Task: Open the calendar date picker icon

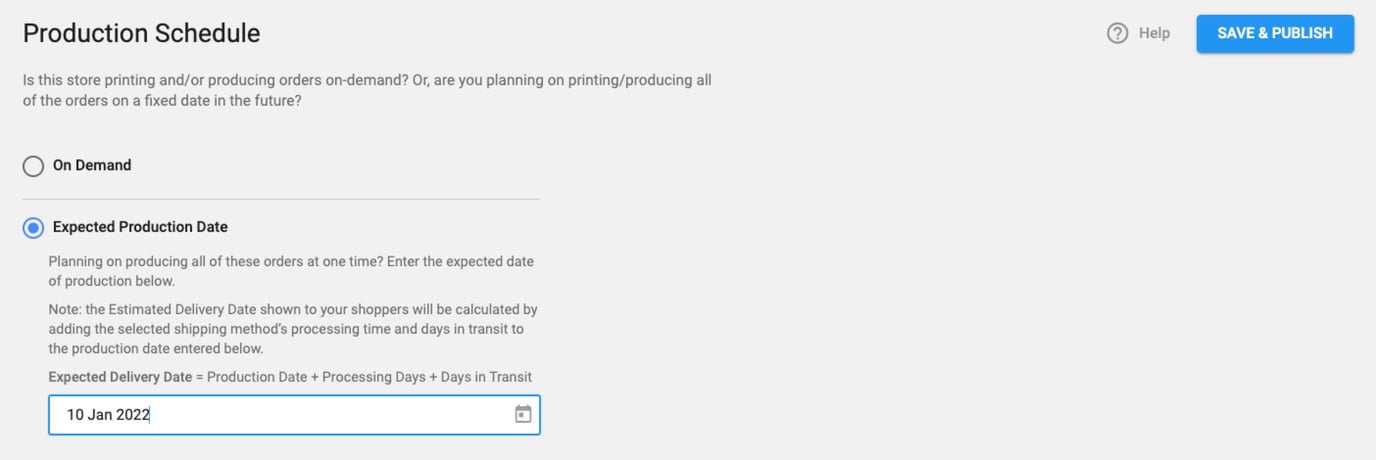Action: (523, 414)
